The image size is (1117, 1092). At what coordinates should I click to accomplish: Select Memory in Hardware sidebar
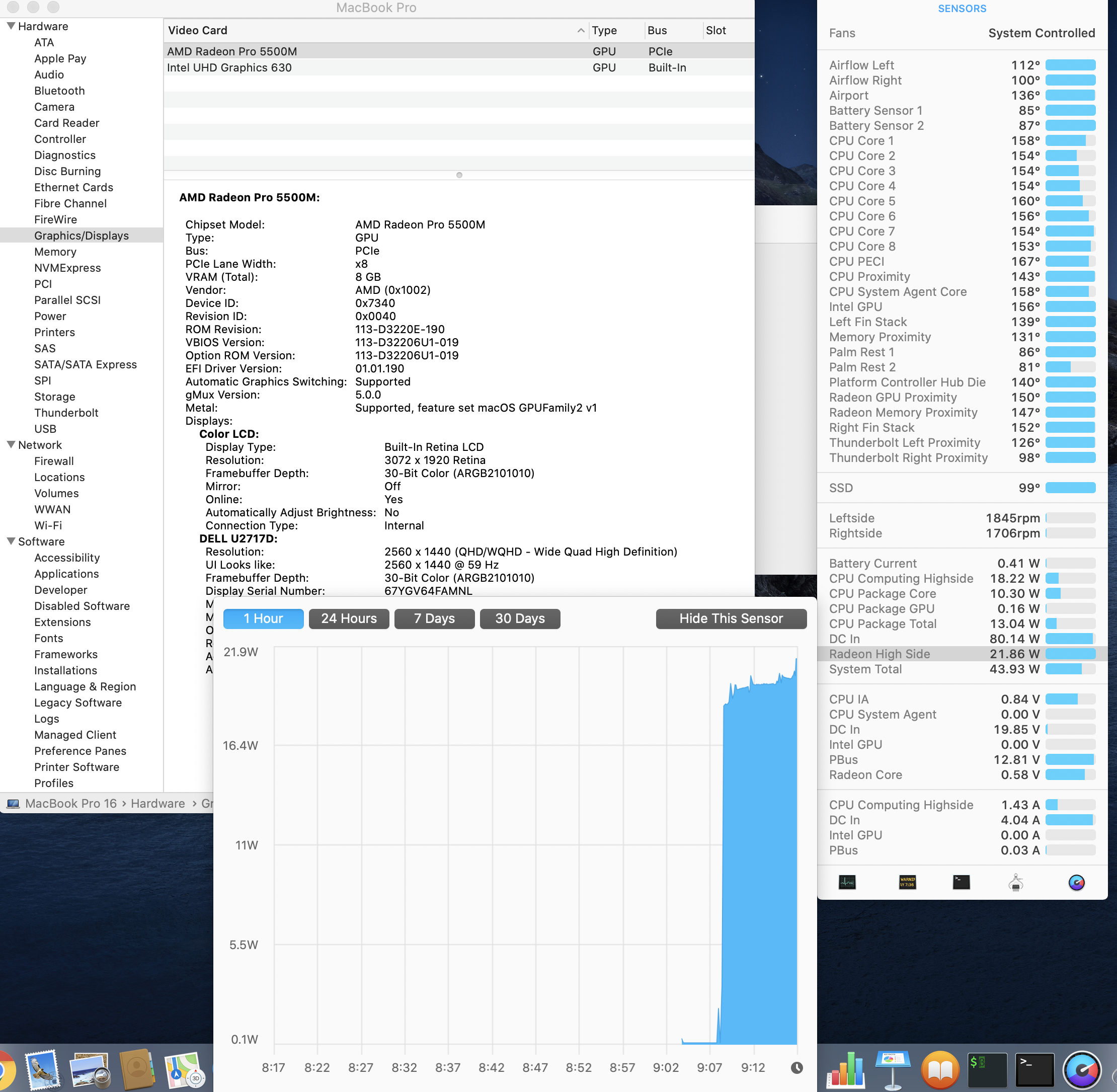pyautogui.click(x=55, y=252)
